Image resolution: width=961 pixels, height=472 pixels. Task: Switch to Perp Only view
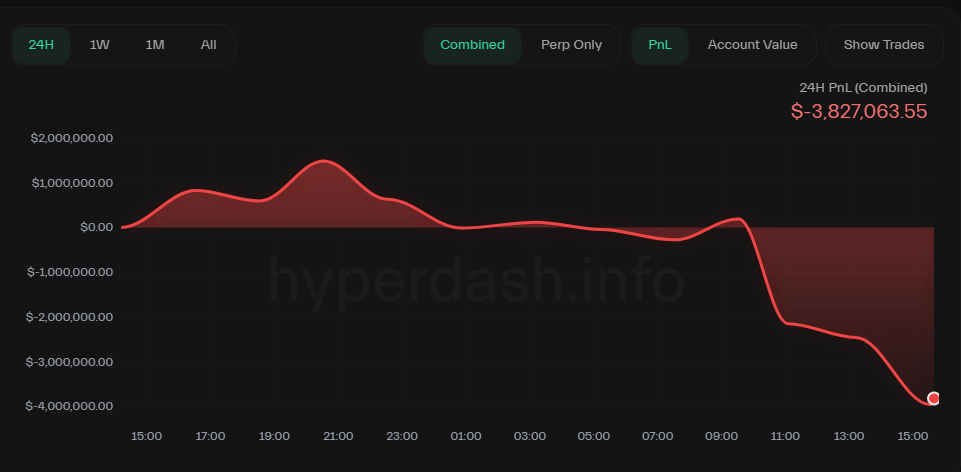[571, 45]
